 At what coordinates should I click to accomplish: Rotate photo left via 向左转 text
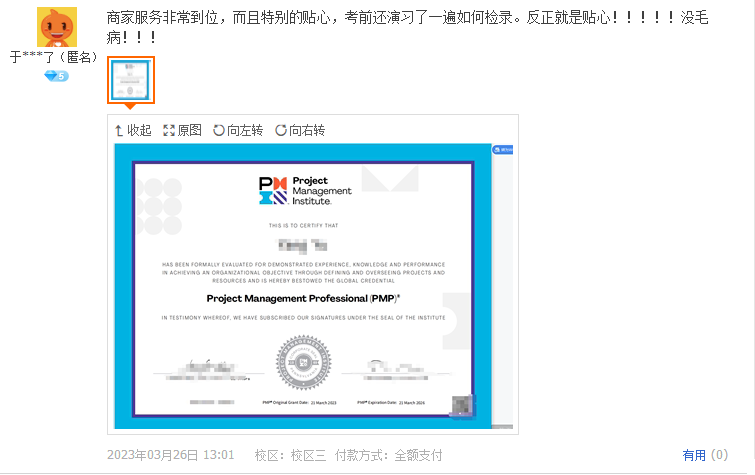point(245,130)
